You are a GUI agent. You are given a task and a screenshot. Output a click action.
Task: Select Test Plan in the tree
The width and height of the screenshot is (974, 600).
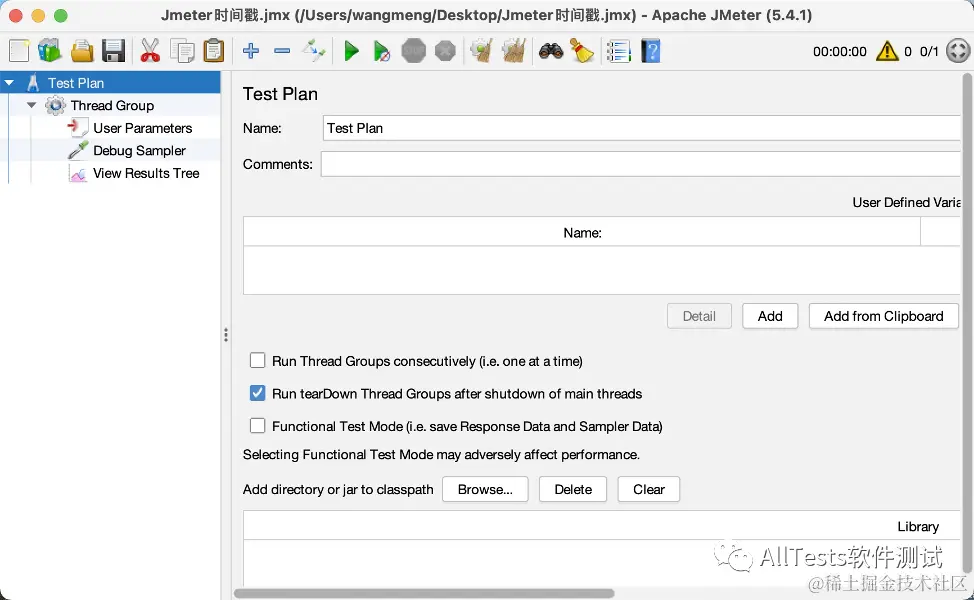(x=76, y=83)
